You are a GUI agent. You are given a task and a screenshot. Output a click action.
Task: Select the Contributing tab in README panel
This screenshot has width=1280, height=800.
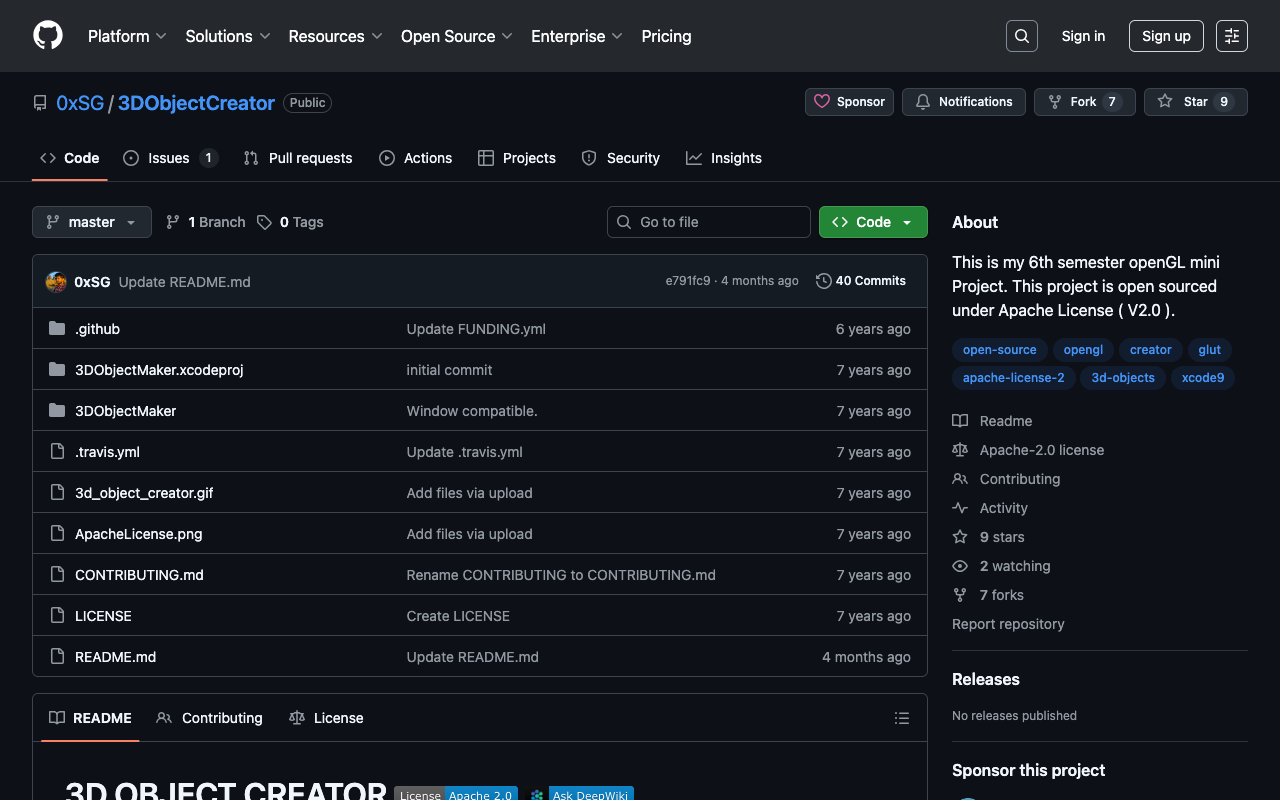click(210, 718)
